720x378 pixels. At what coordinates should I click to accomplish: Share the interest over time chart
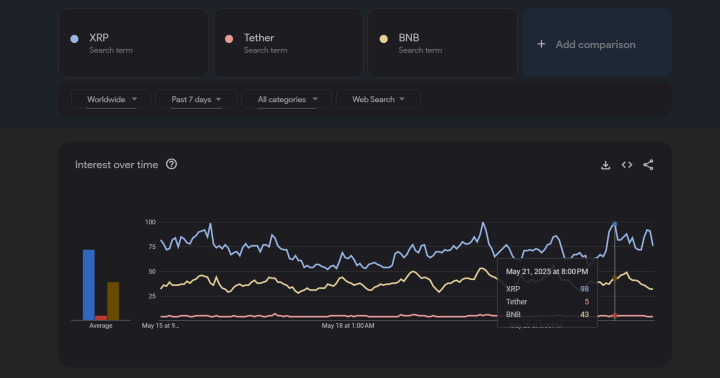[648, 165]
